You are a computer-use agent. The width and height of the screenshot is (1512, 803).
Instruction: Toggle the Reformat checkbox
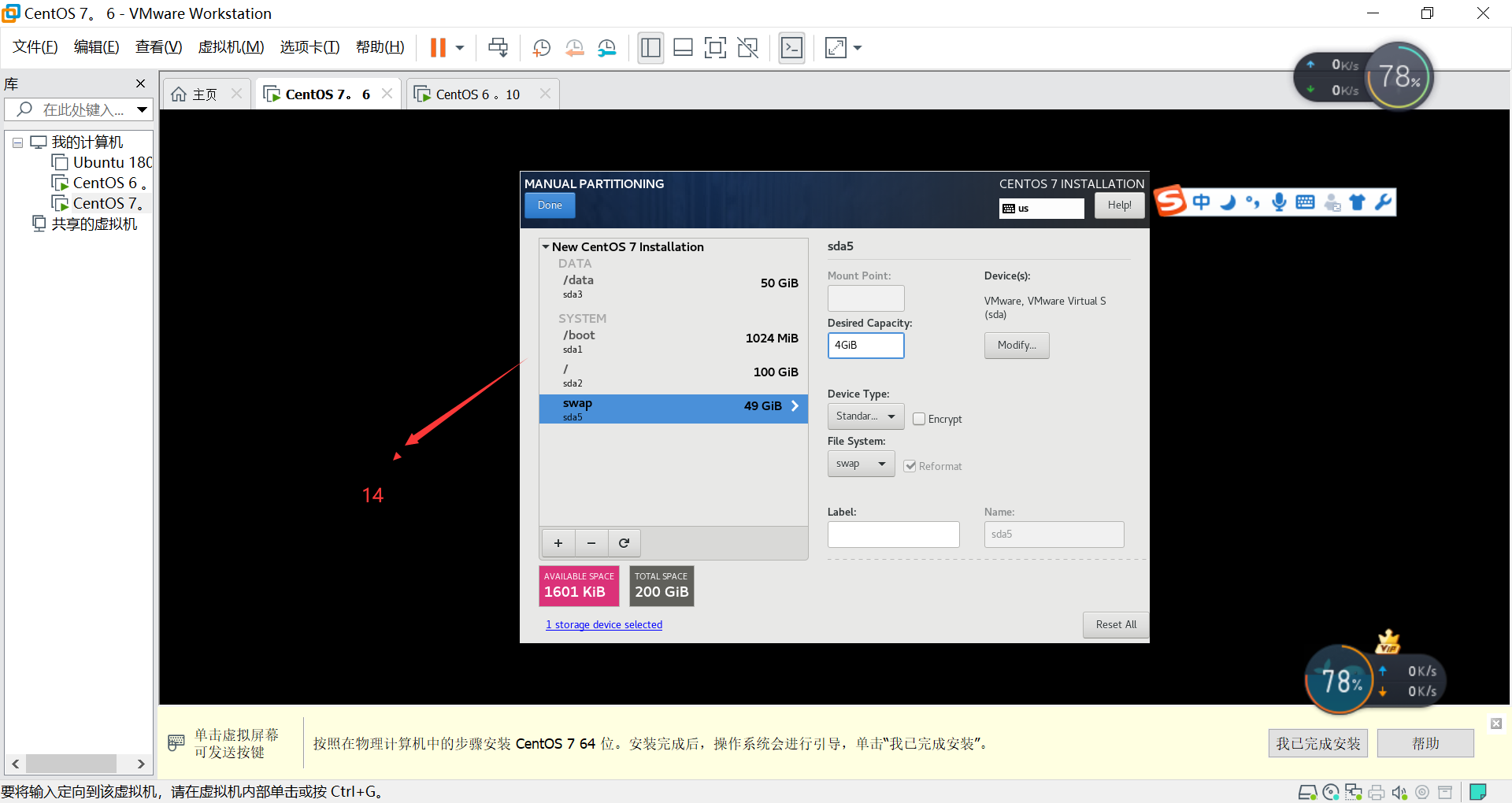pyautogui.click(x=910, y=466)
